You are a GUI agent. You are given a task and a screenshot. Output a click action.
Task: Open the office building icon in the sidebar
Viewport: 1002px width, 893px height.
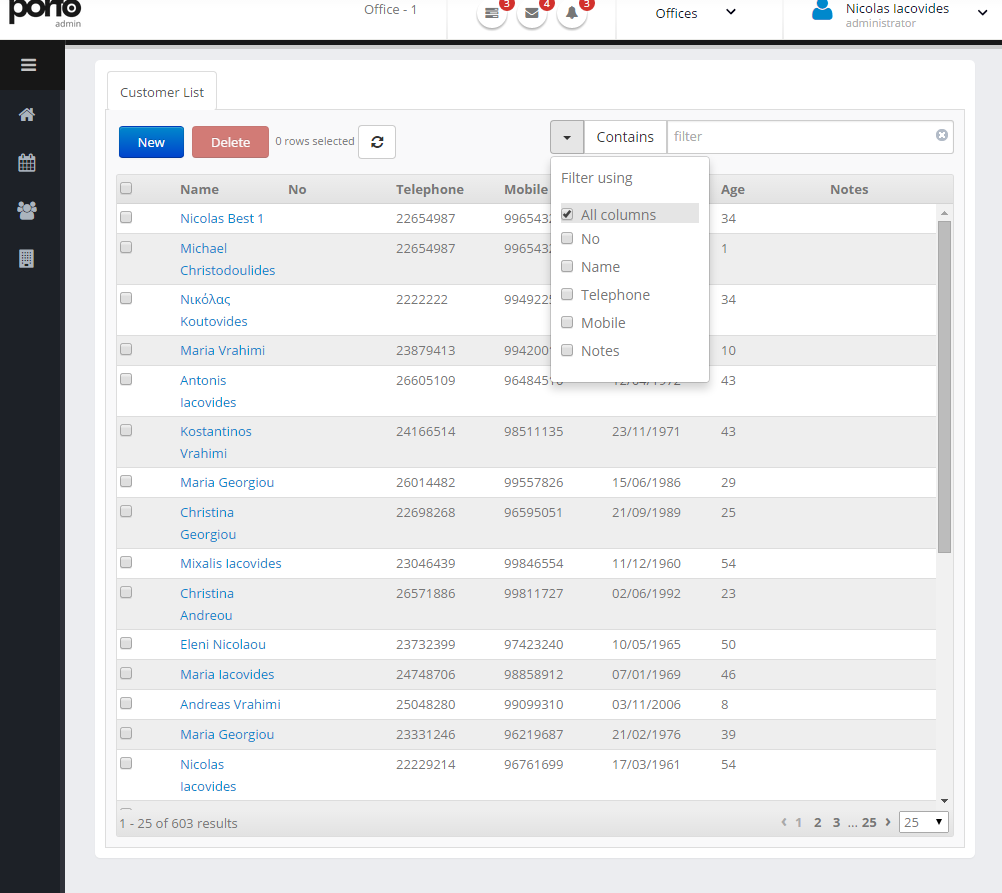tap(27, 258)
